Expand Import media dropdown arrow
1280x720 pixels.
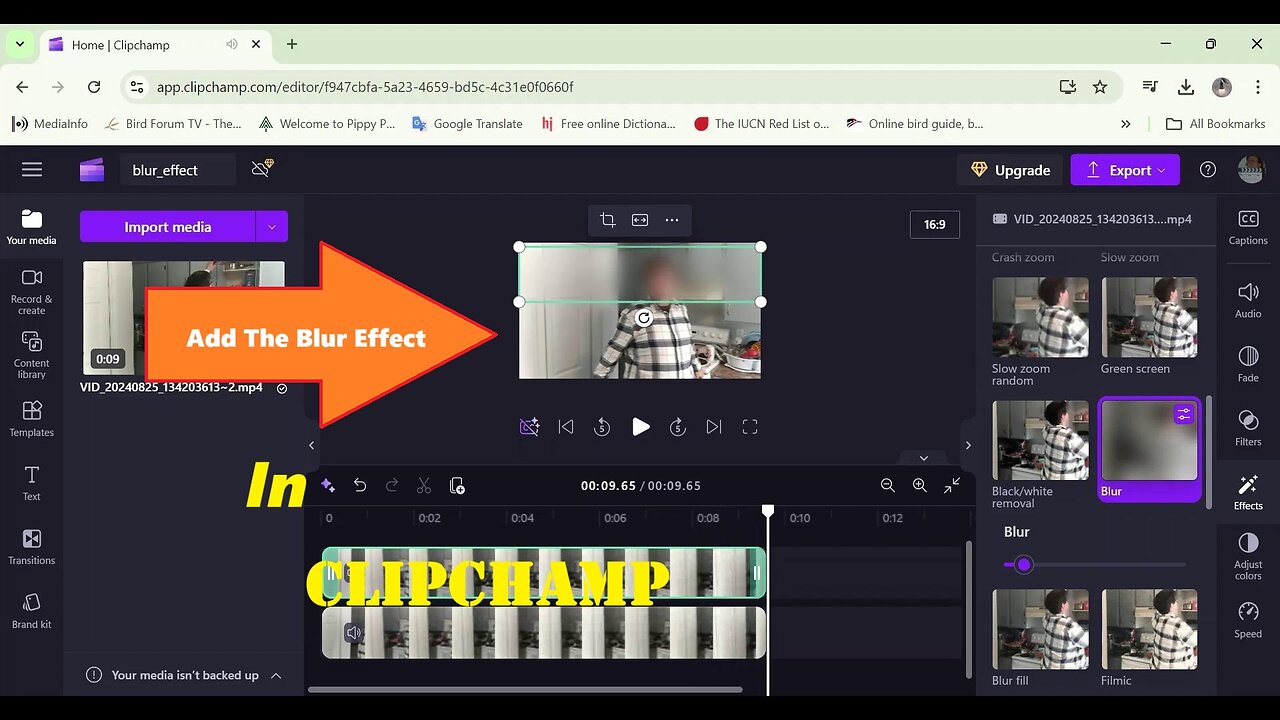[x=272, y=227]
